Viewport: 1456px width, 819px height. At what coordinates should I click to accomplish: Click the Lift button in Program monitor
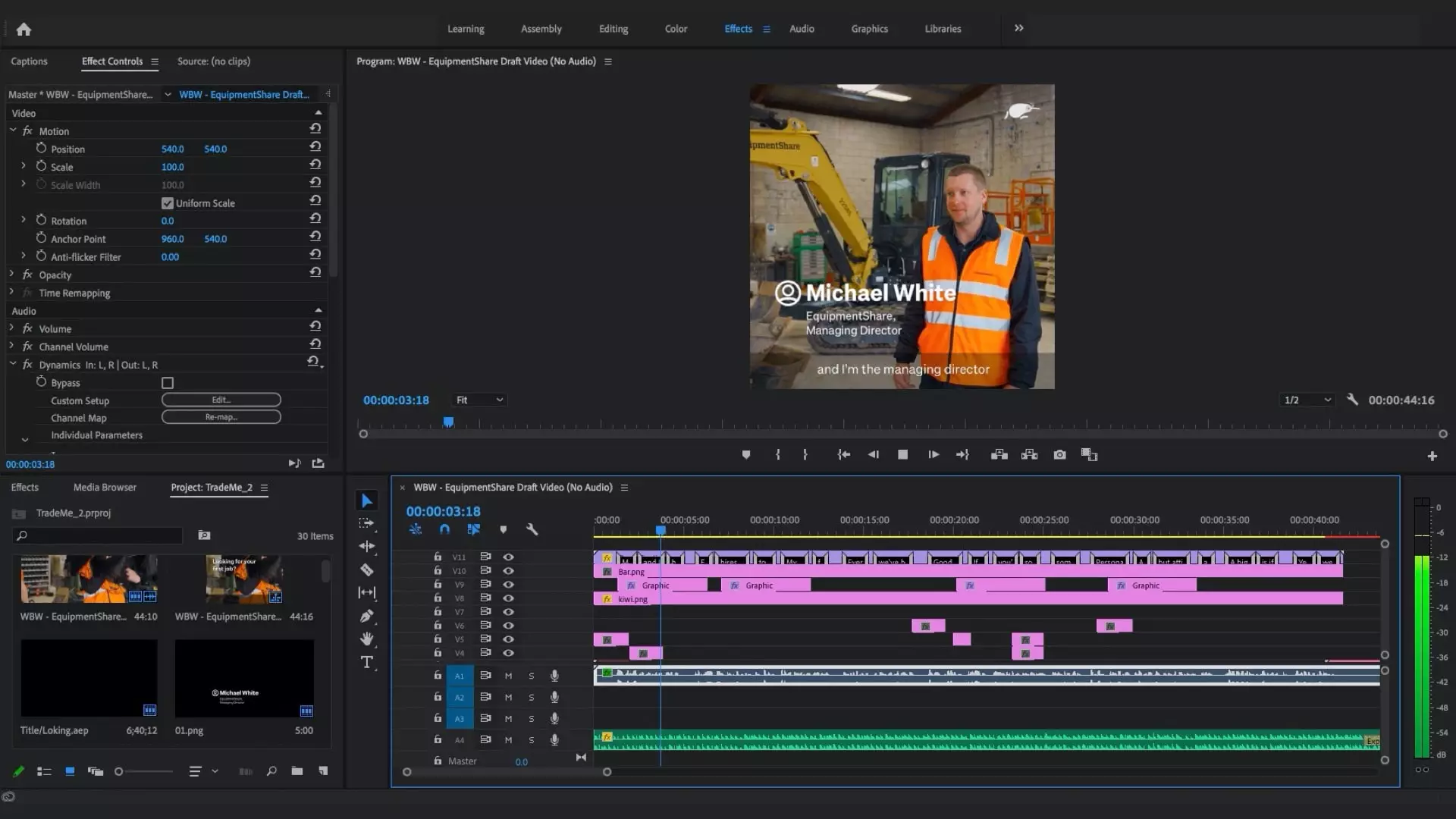(999, 455)
